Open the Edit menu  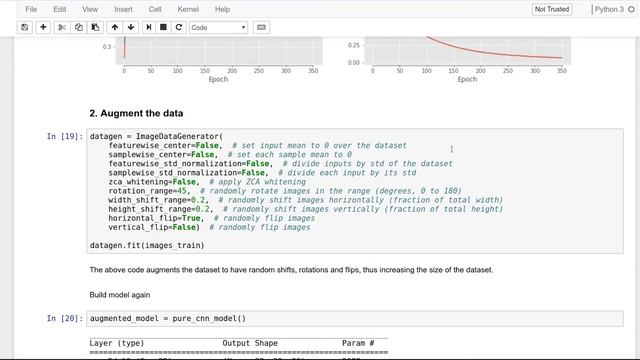pyautogui.click(x=60, y=9)
